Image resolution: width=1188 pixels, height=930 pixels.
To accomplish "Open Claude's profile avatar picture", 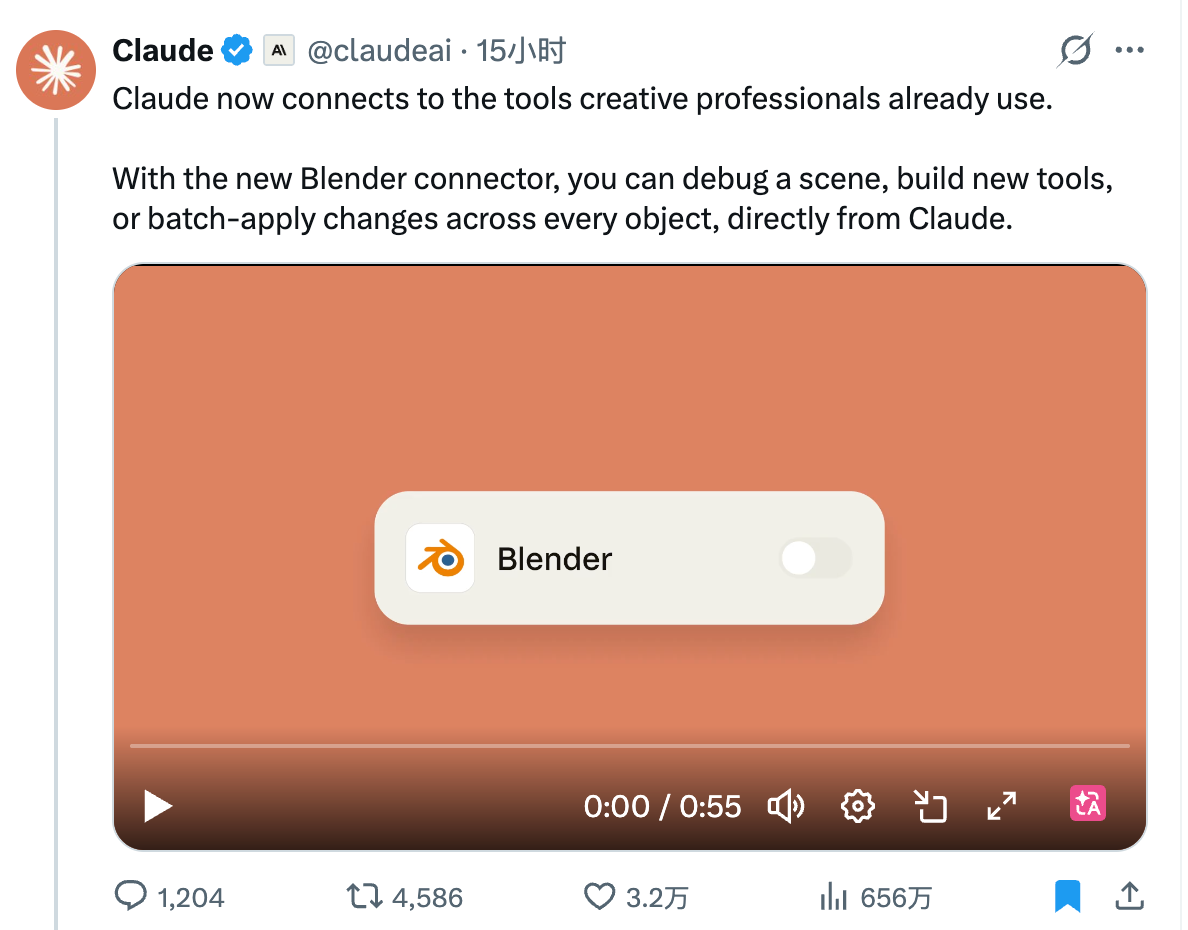I will click(56, 70).
